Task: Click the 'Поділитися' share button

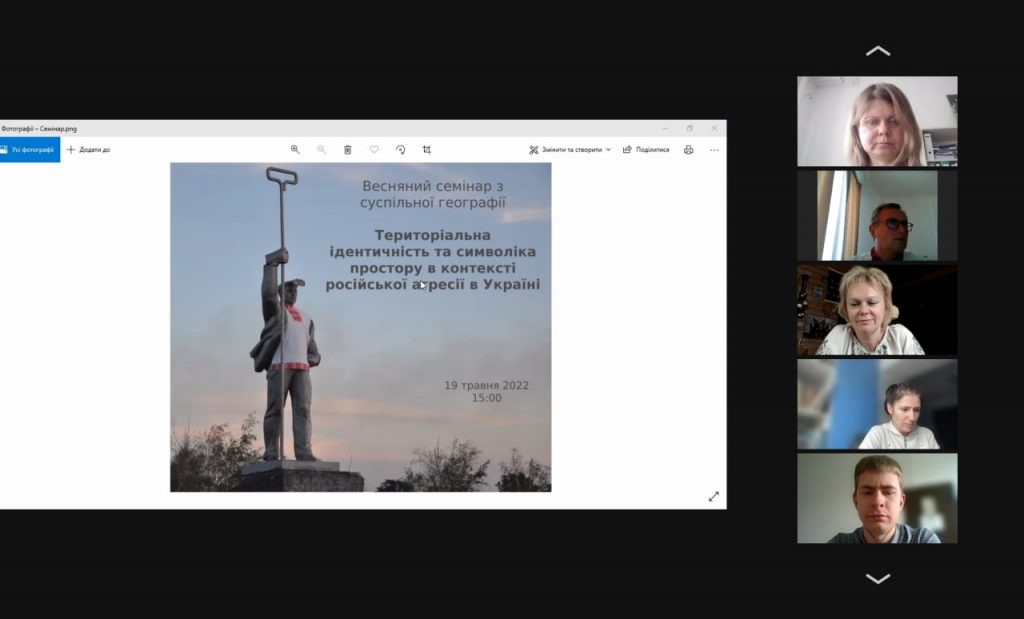Action: 646,150
